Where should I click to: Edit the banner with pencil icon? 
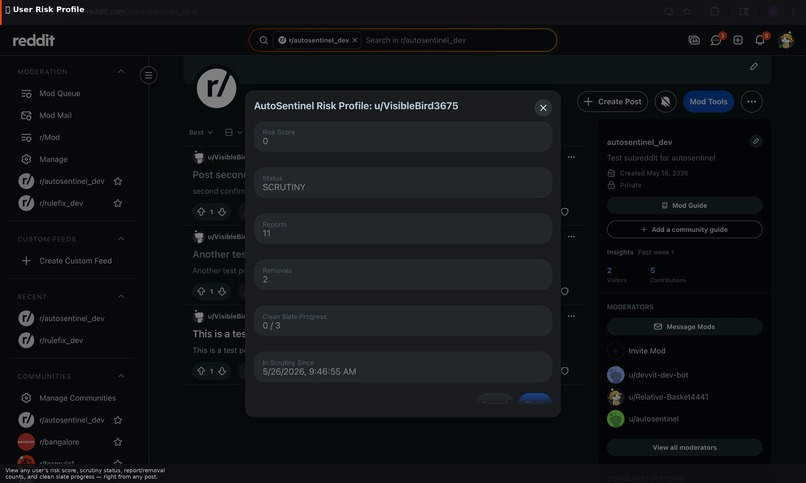(x=754, y=66)
